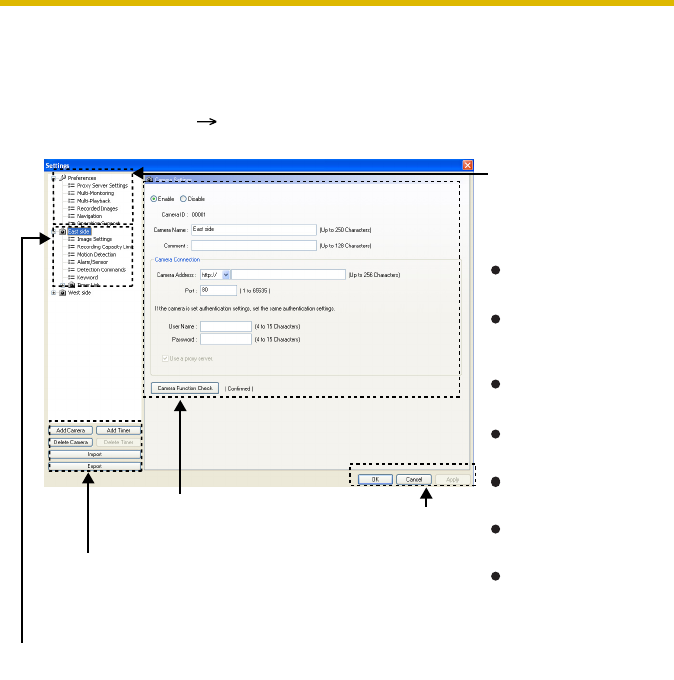The image size is (674, 680).
Task: Click into the Camera Name field
Action: (253, 229)
